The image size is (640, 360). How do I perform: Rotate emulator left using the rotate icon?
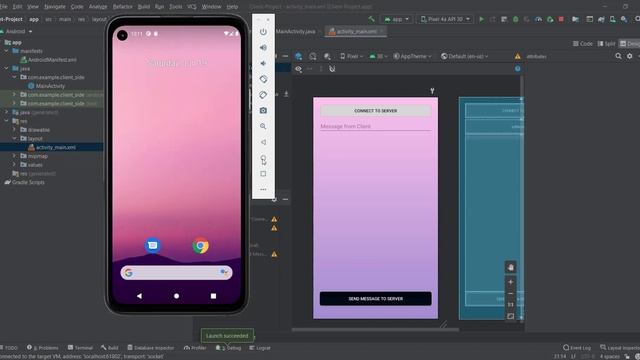tap(263, 79)
